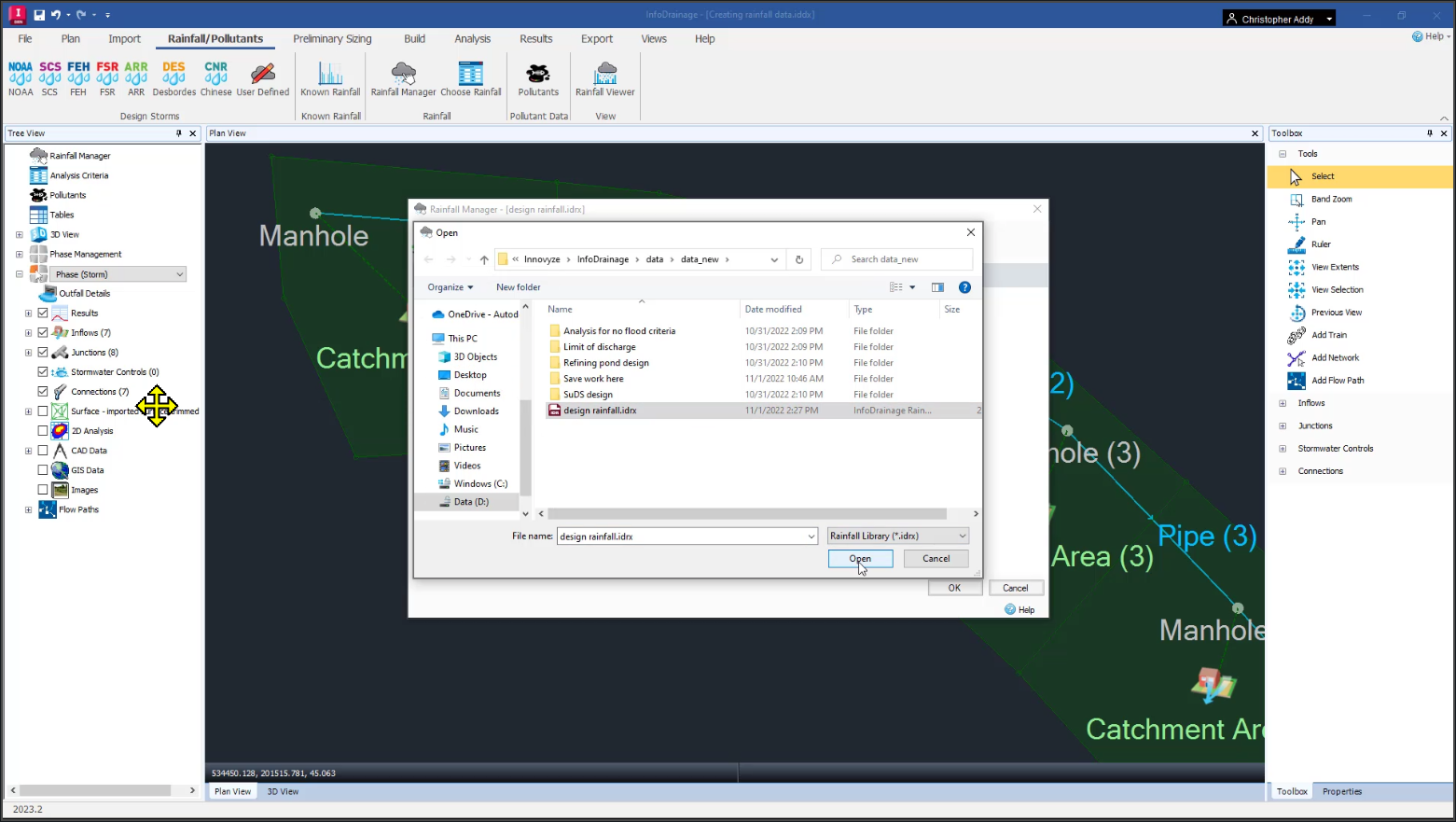
Task: Open the Chinese CNR storm tool
Action: (x=215, y=79)
